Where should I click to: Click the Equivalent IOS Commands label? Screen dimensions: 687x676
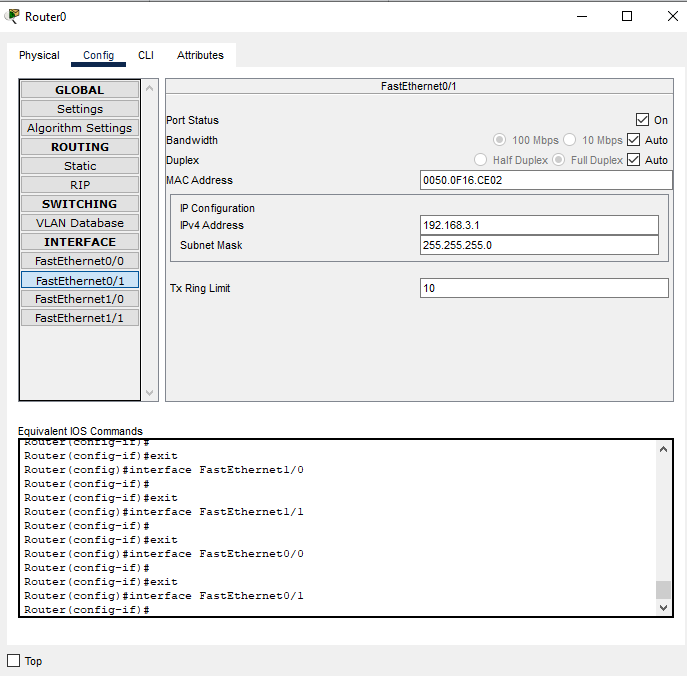[x=80, y=431]
